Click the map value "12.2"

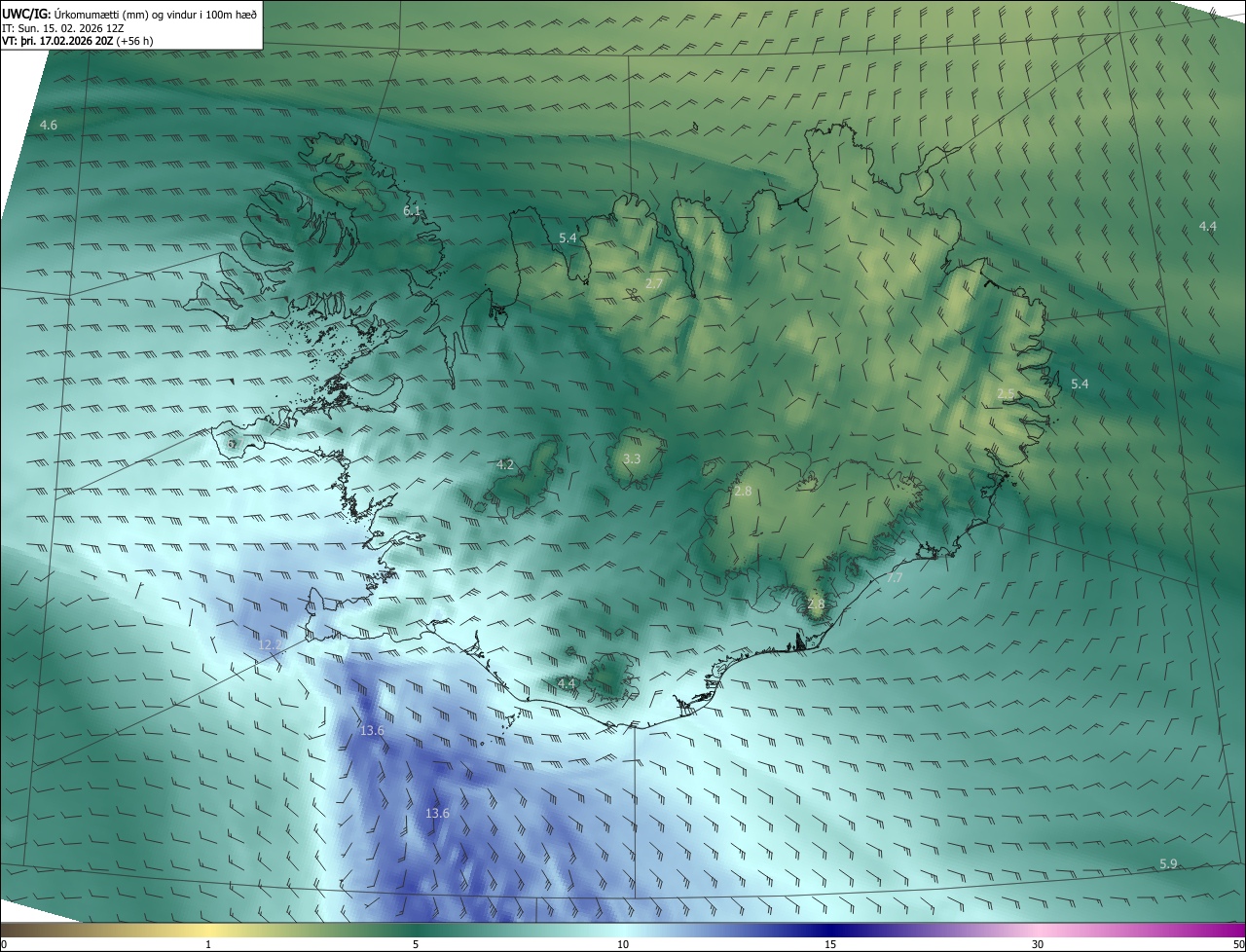270,644
